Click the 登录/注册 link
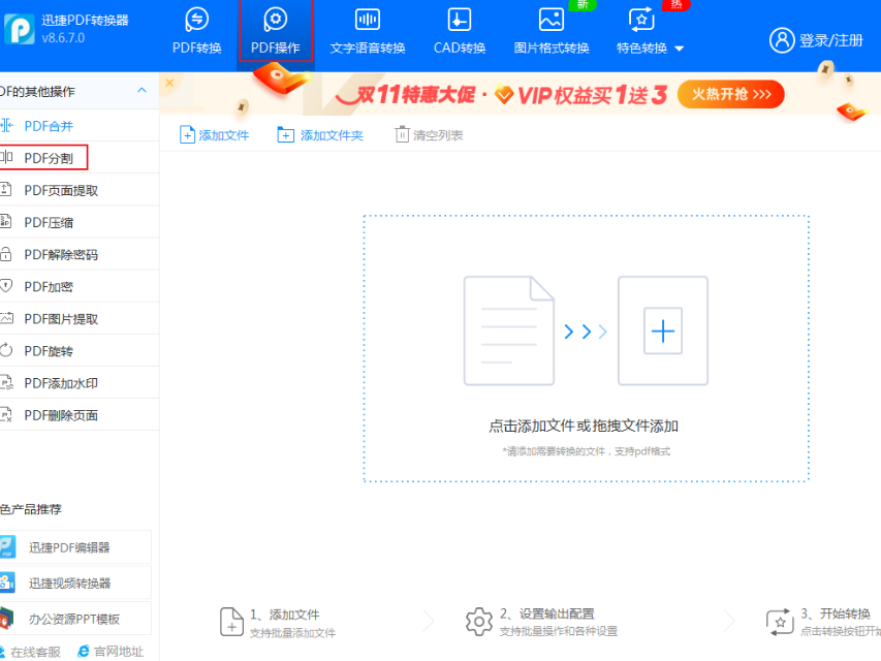881x661 pixels. pos(831,40)
